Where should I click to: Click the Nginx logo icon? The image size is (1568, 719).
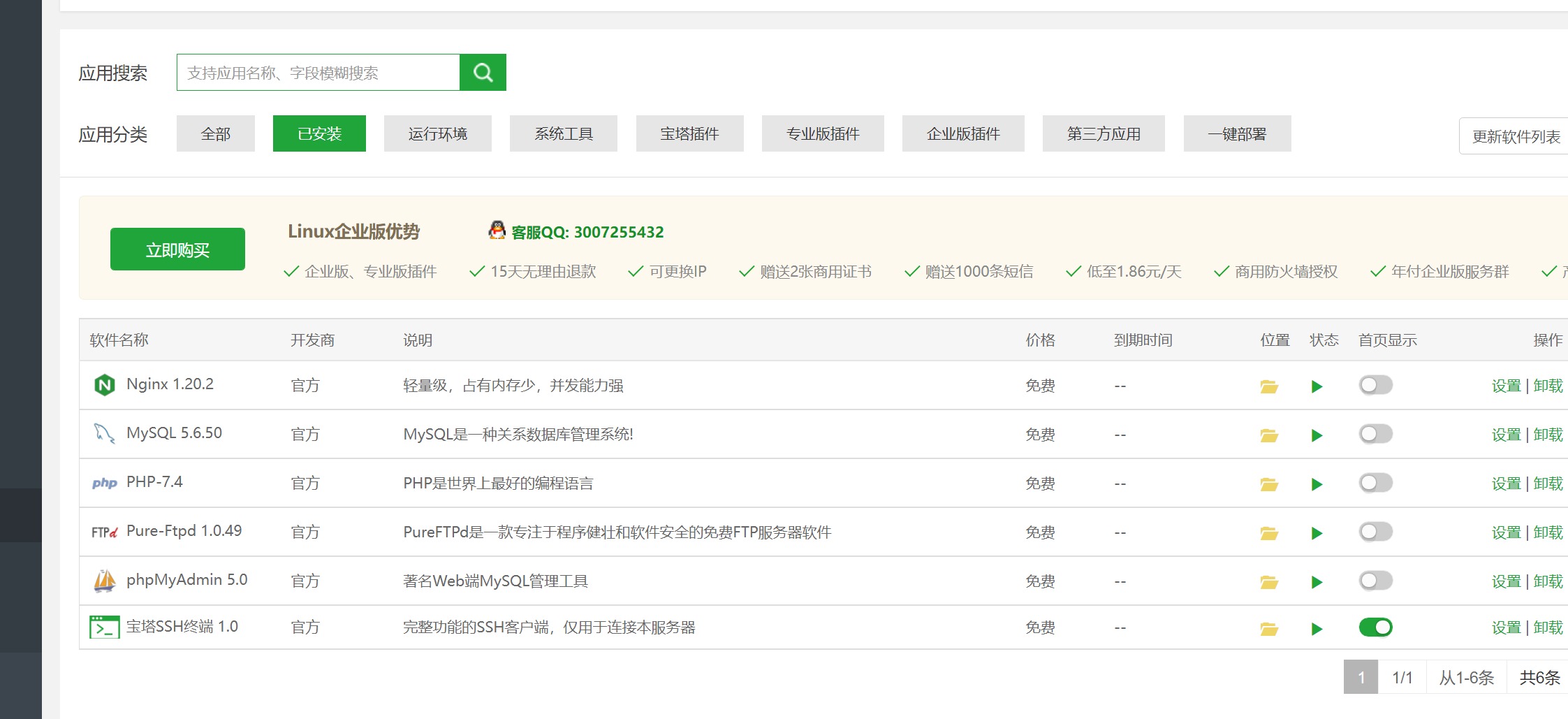click(104, 385)
